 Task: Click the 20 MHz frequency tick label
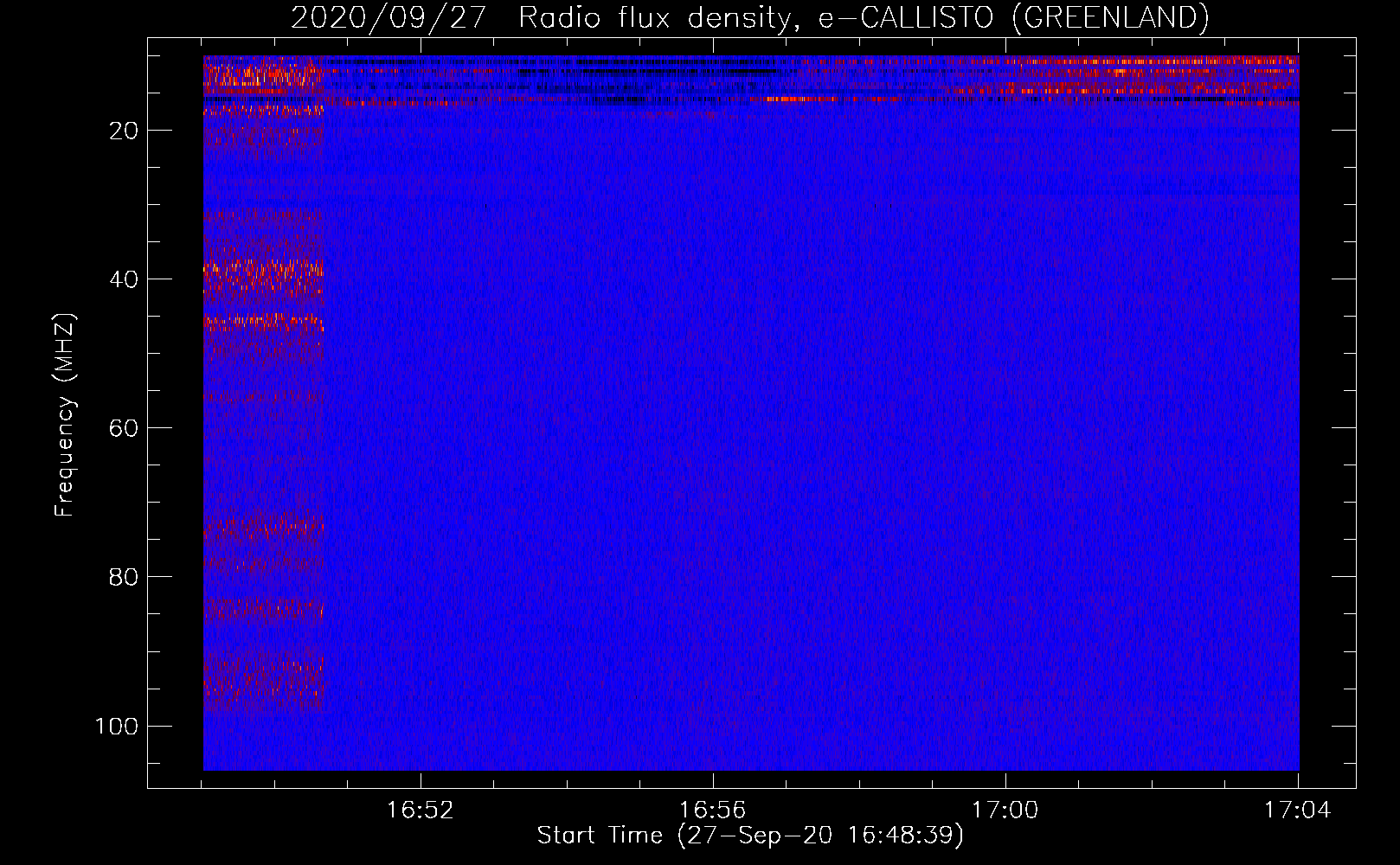[124, 131]
